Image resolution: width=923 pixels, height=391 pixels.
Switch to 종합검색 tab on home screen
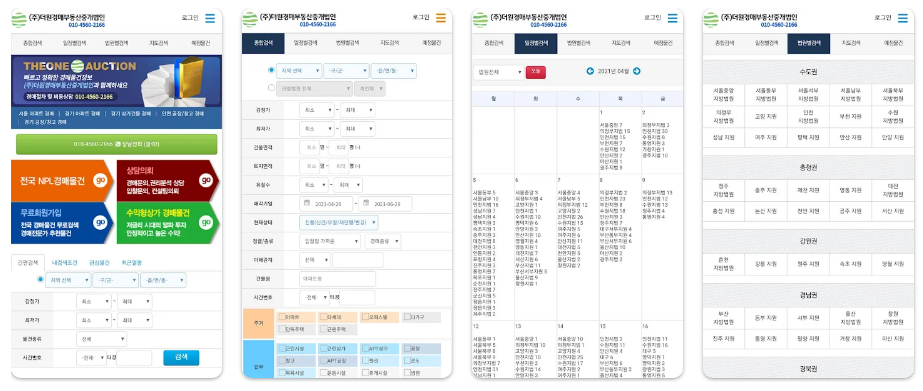(x=32, y=43)
